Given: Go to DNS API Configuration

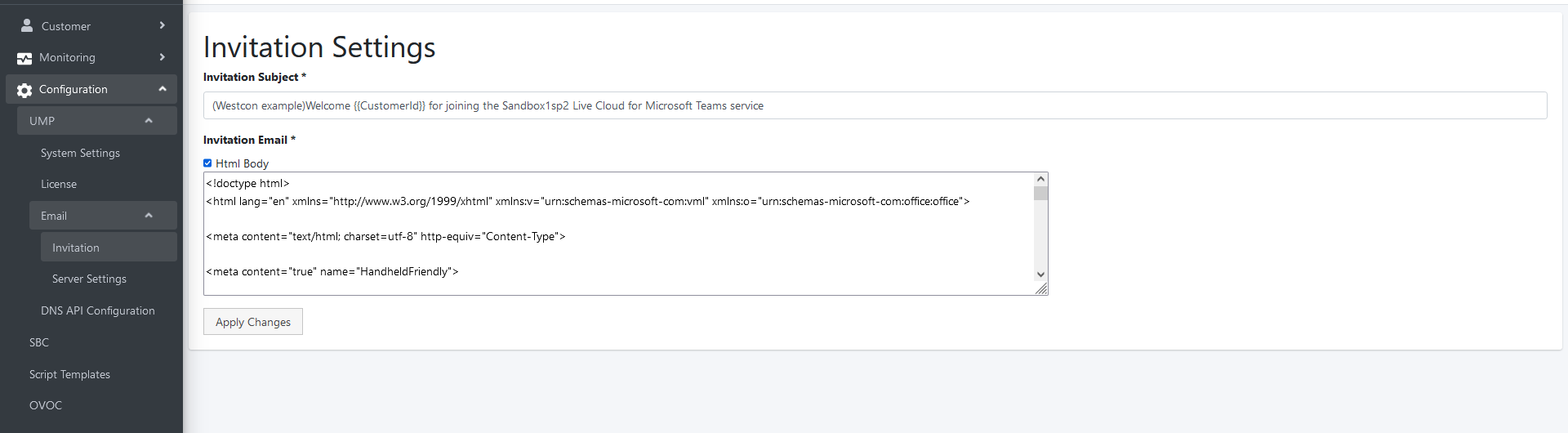Looking at the screenshot, I should point(98,311).
